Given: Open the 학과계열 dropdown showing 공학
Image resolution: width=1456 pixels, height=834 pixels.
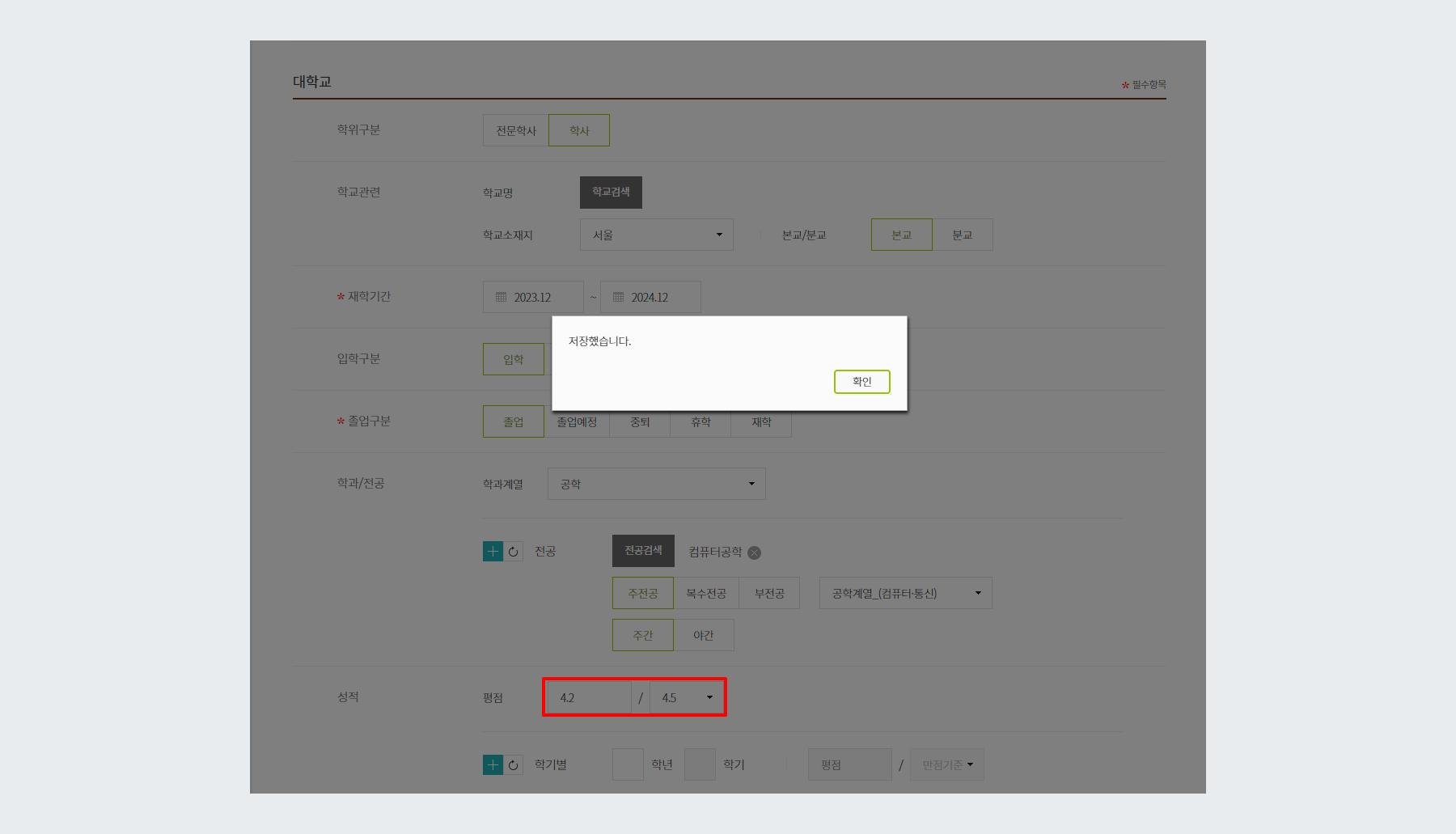Looking at the screenshot, I should 657,484.
